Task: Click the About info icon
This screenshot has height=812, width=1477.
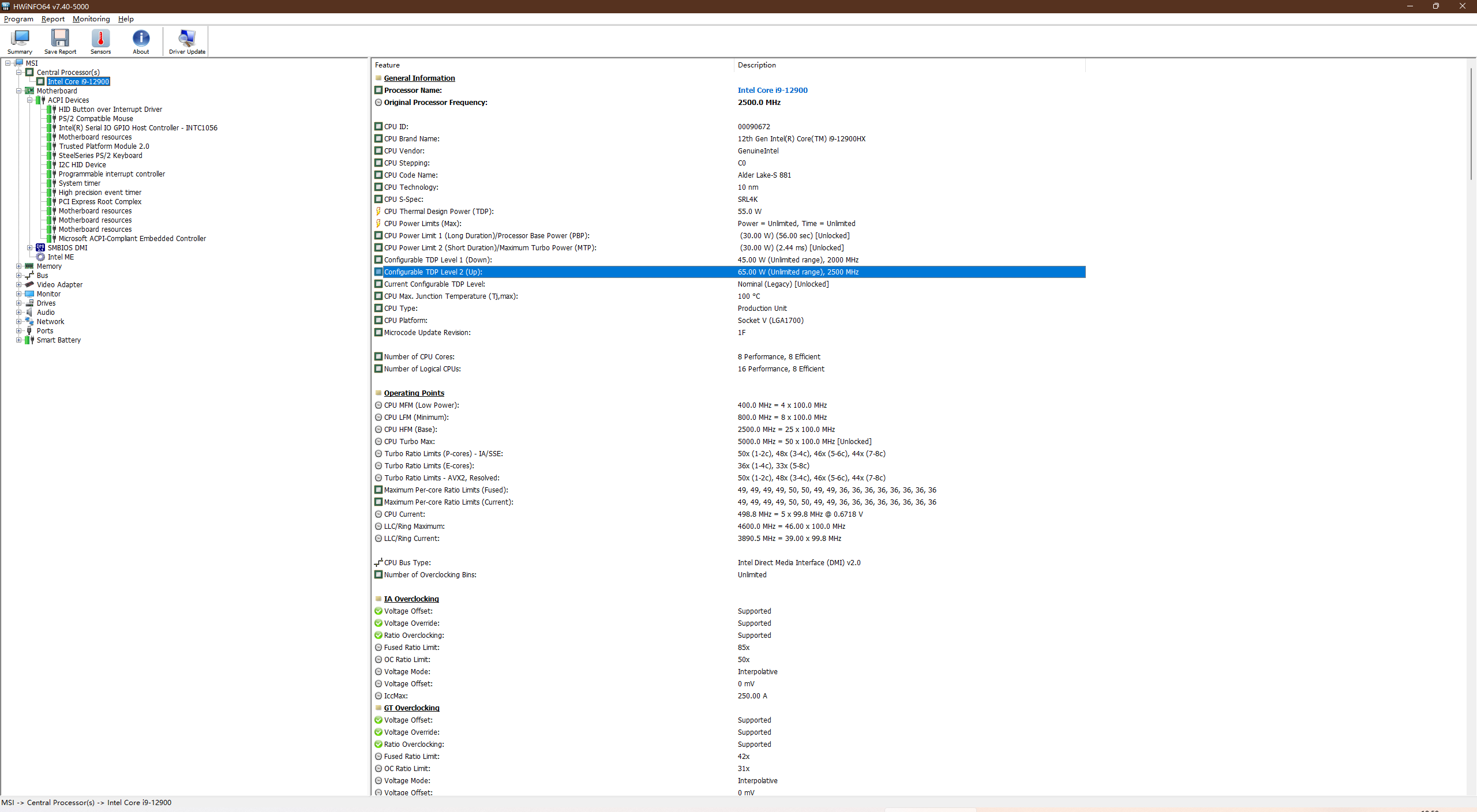Action: (x=141, y=39)
